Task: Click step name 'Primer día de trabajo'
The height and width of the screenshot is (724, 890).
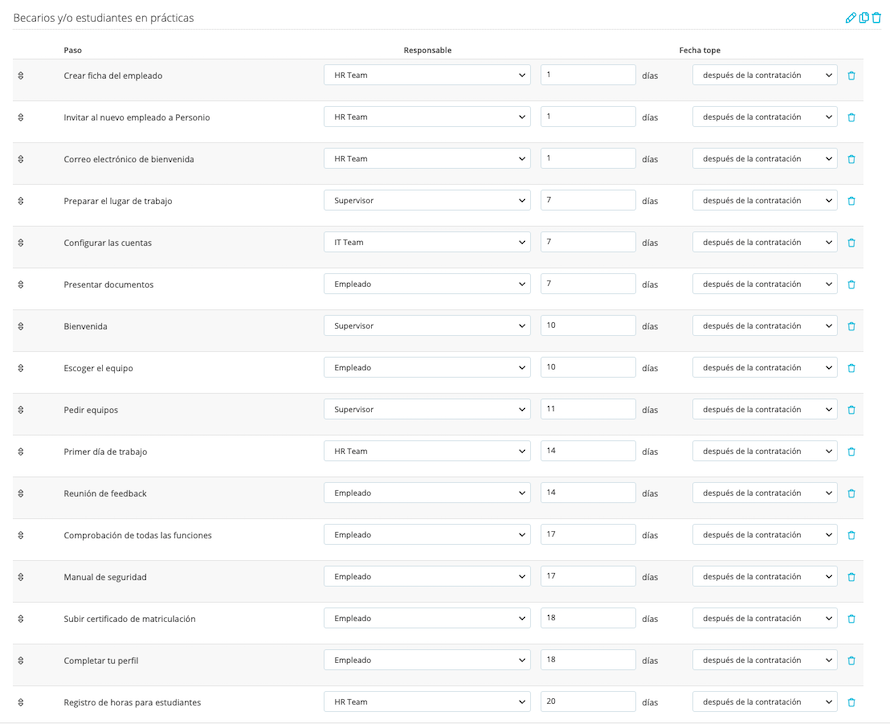Action: [105, 452]
